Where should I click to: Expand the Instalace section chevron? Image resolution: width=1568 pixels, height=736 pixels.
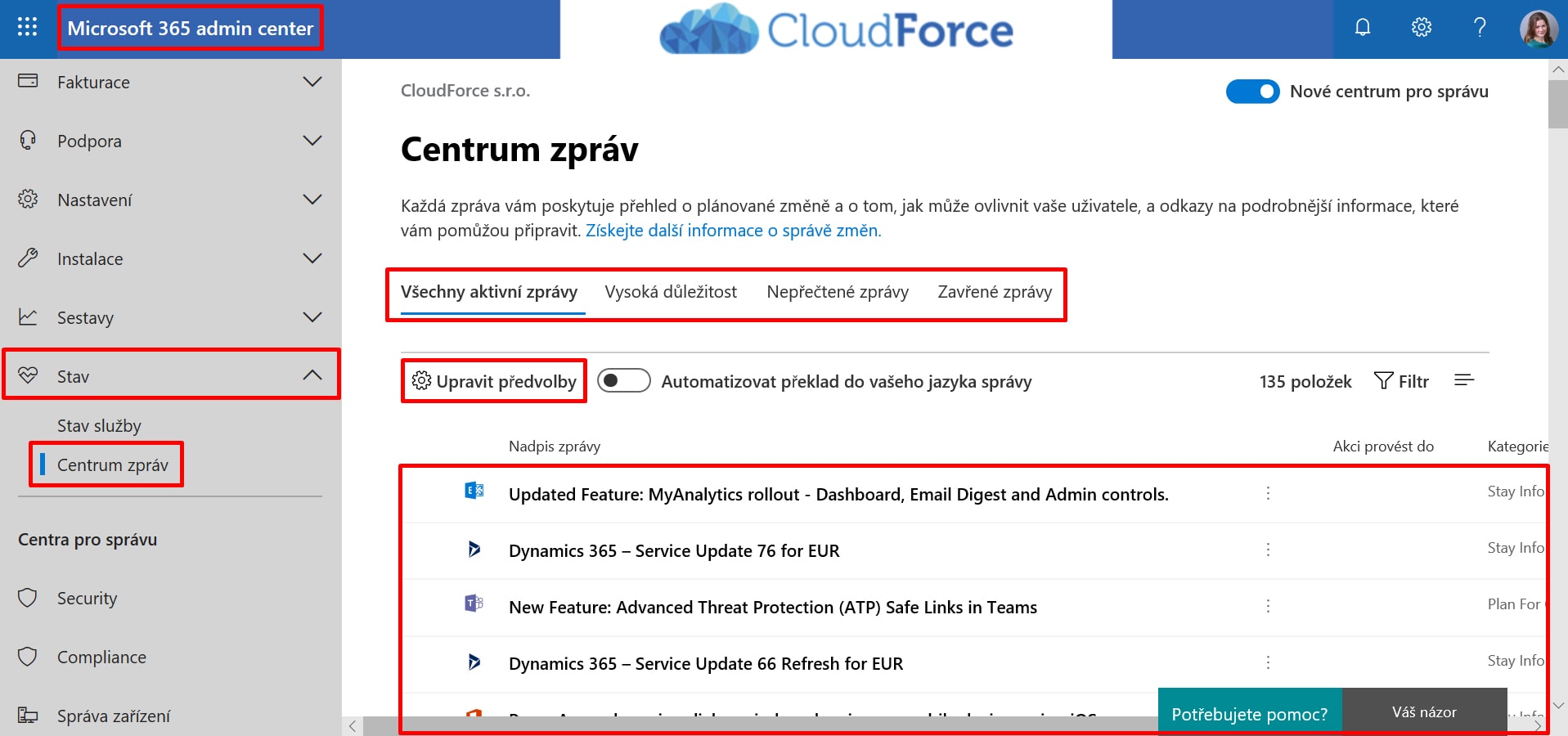312,258
